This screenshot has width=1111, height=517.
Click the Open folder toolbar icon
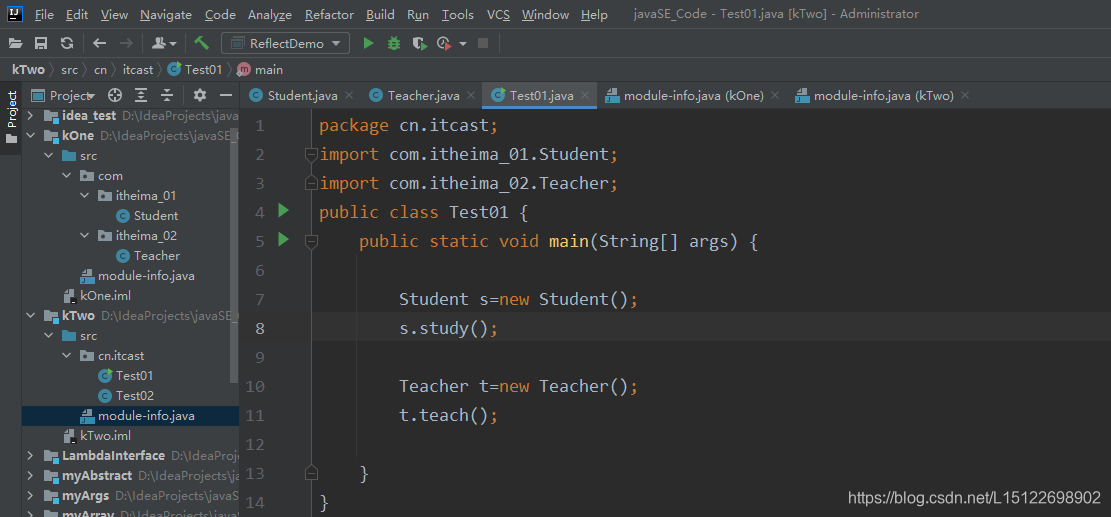(x=16, y=43)
